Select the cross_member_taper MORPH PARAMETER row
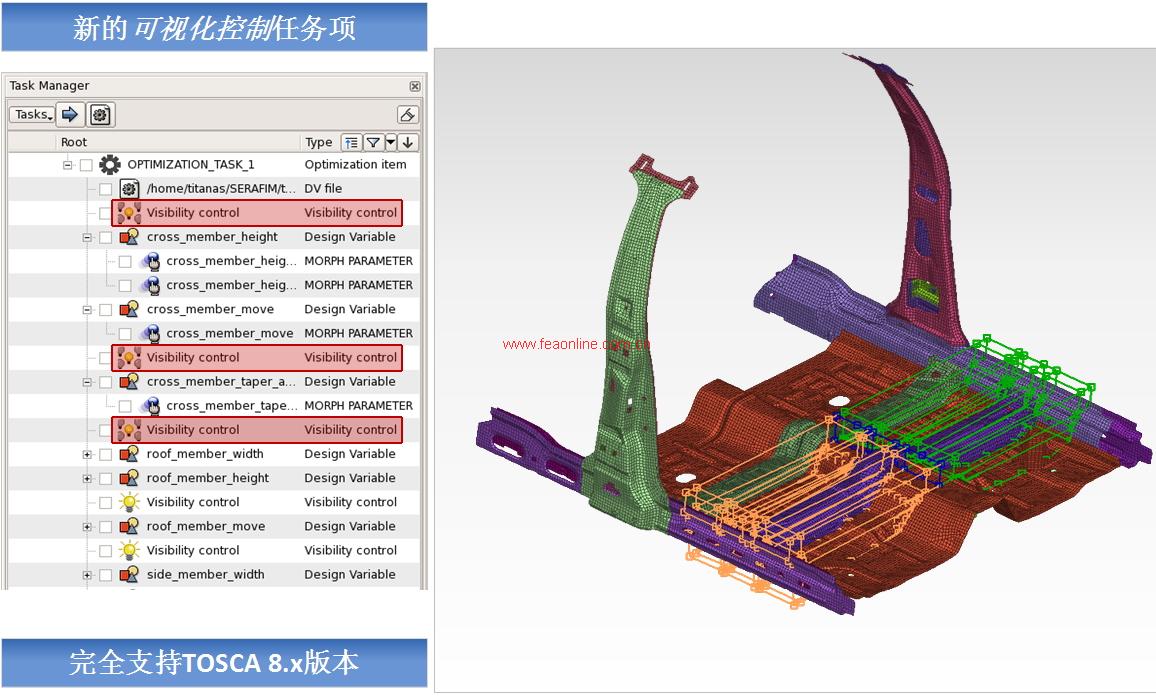This screenshot has height=699, width=1156. (230, 406)
